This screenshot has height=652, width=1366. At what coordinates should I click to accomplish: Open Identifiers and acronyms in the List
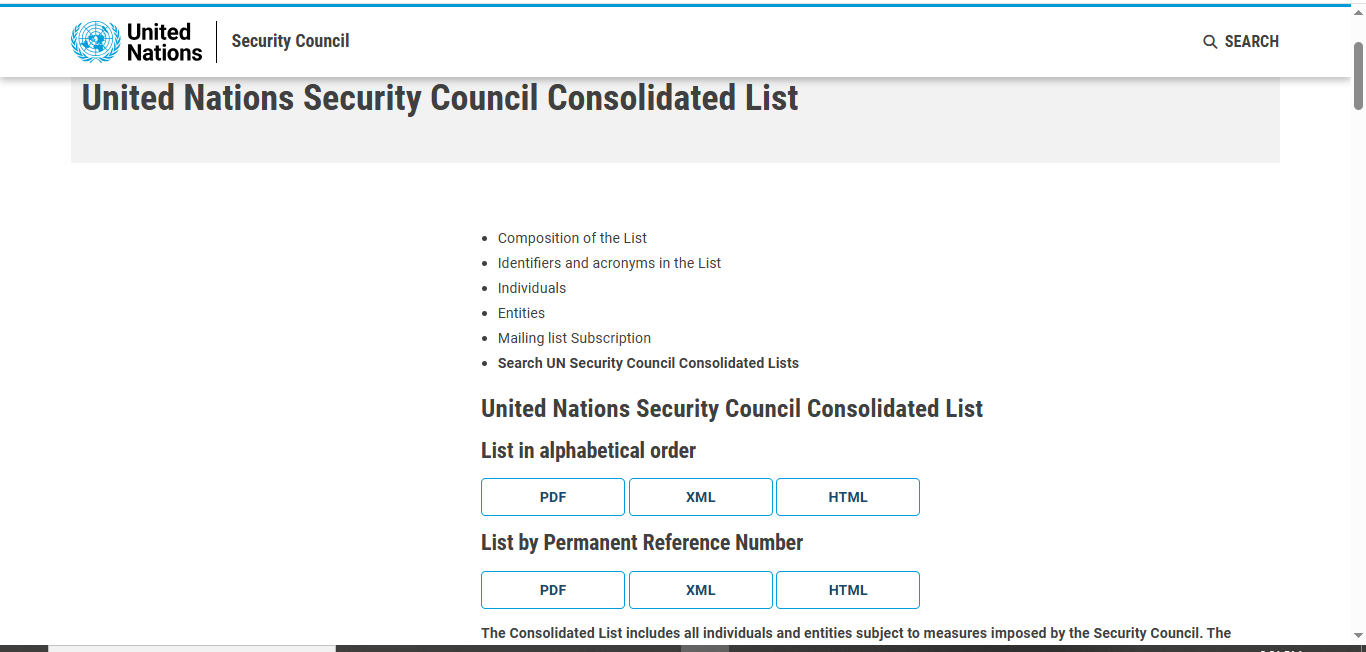[x=609, y=263]
